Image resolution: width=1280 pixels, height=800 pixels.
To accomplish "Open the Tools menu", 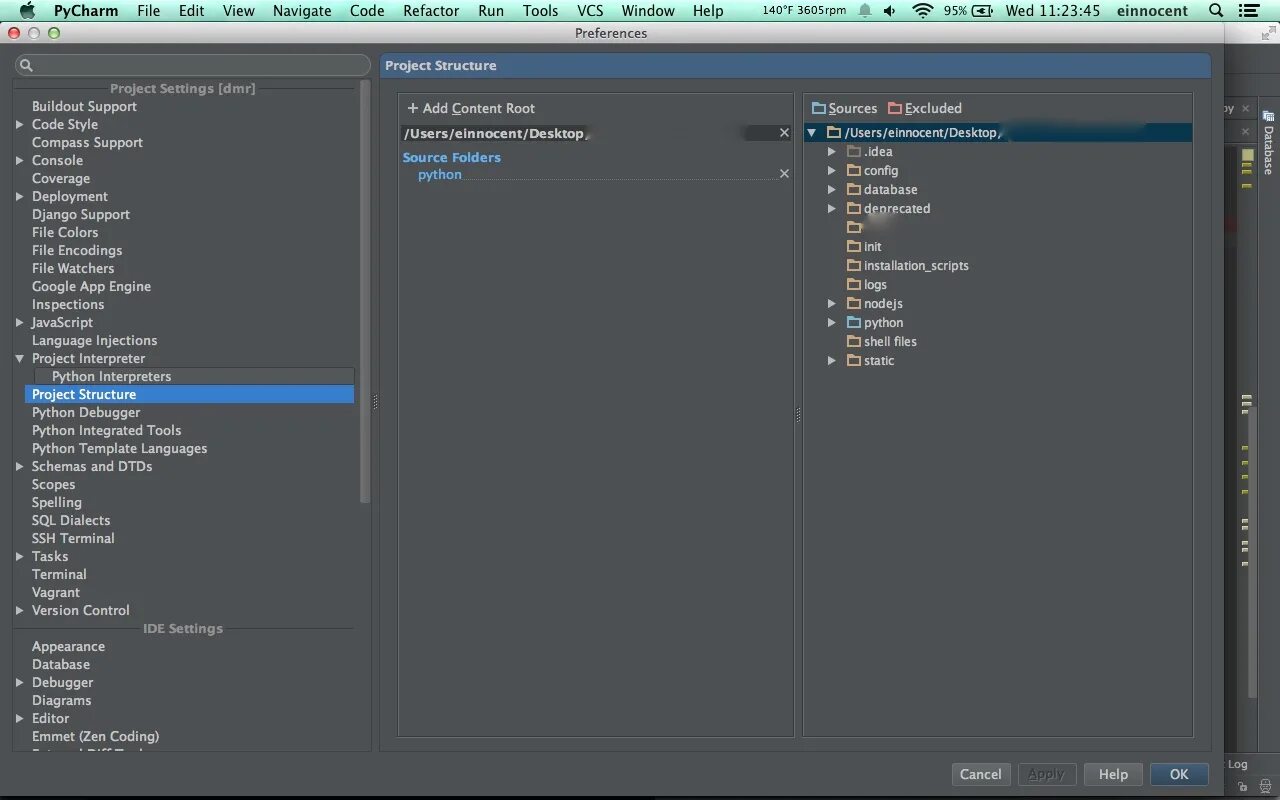I will pos(540,11).
